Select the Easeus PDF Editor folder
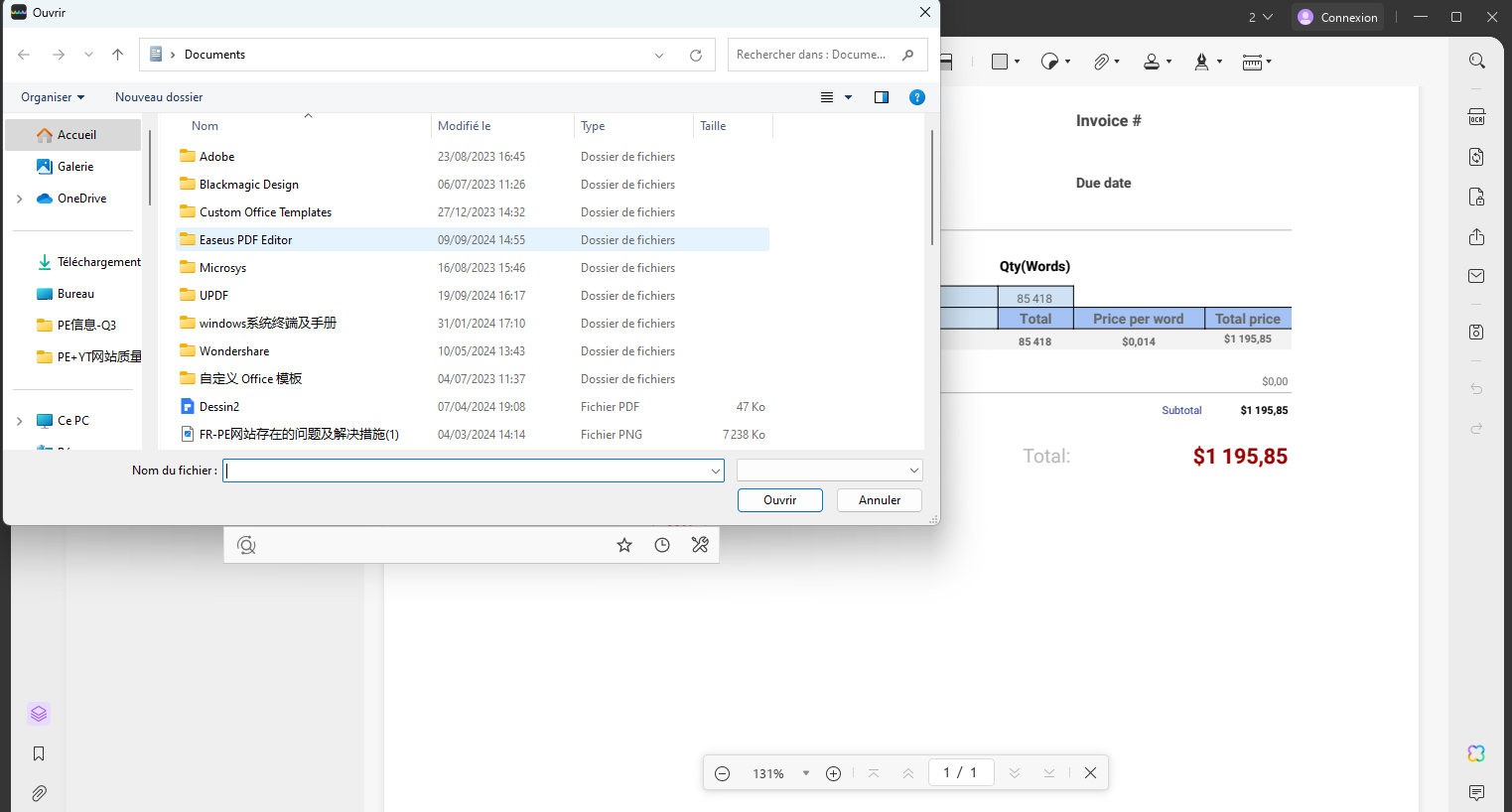The image size is (1512, 812). (x=473, y=240)
